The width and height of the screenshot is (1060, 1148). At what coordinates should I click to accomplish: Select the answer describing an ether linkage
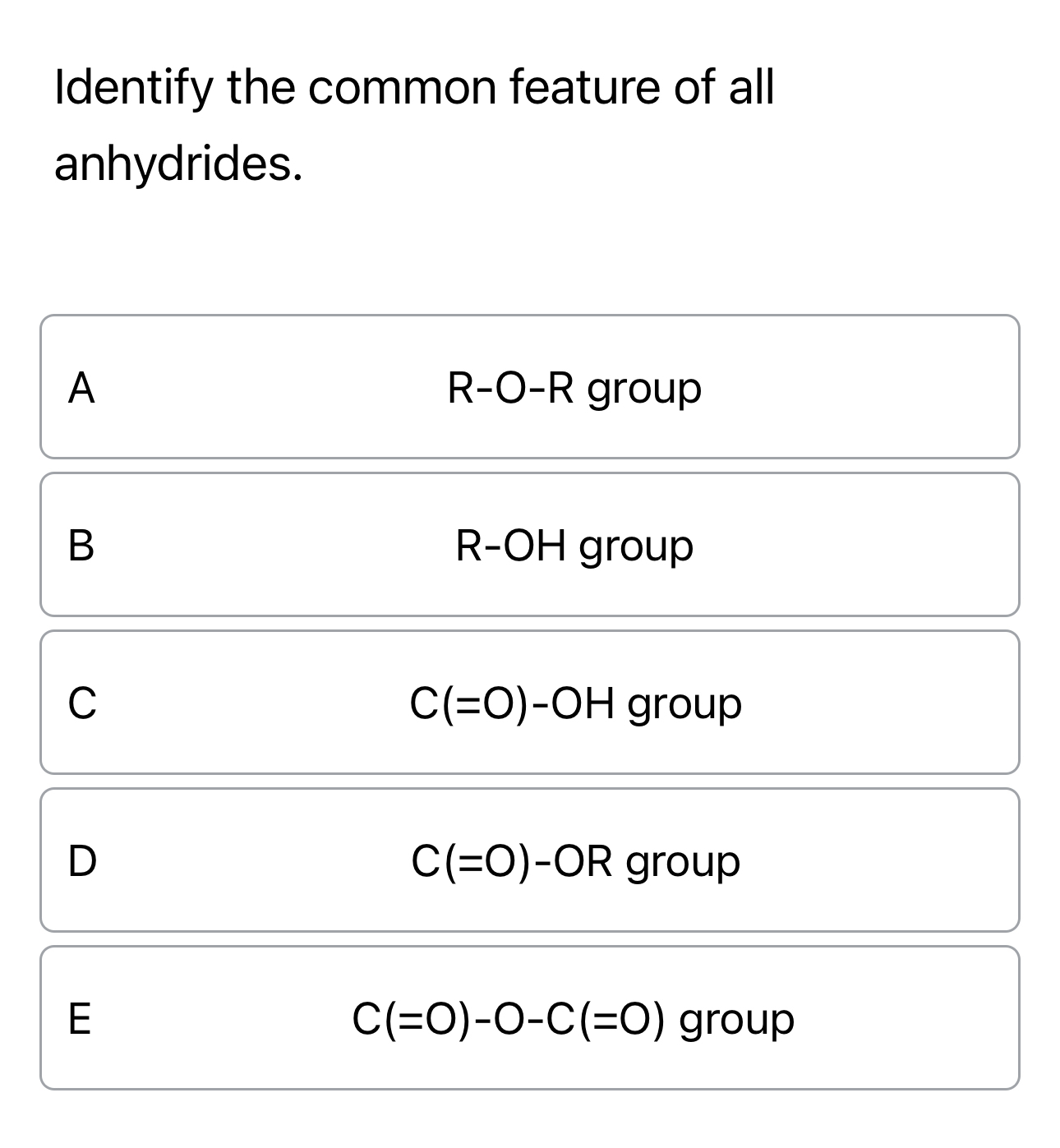tap(530, 386)
